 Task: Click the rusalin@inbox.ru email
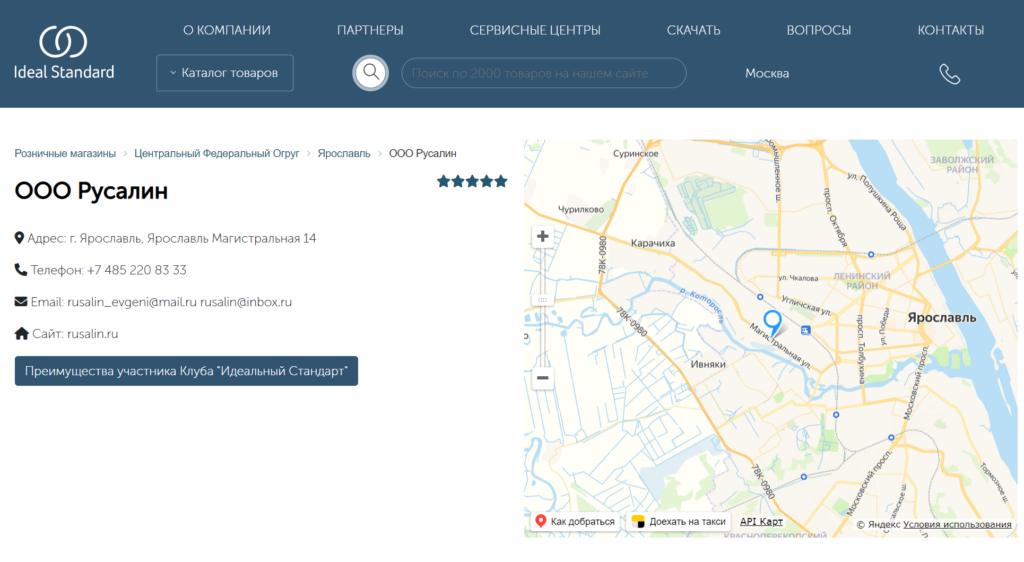click(246, 302)
